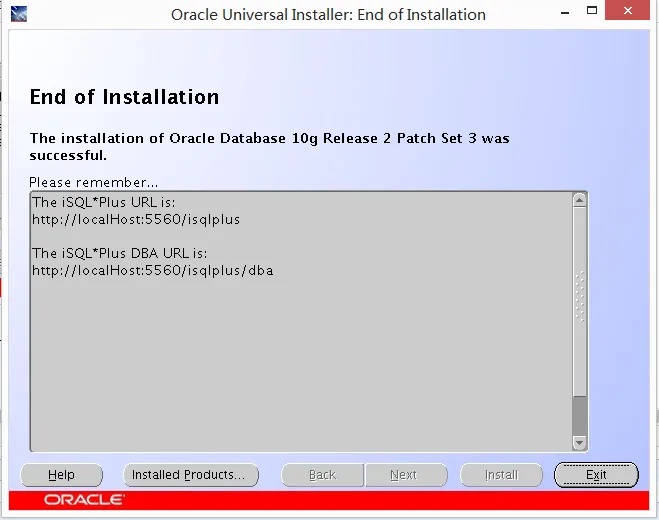Click the scrollbar down arrow
Image resolution: width=659 pixels, height=520 pixels.
coord(580,443)
